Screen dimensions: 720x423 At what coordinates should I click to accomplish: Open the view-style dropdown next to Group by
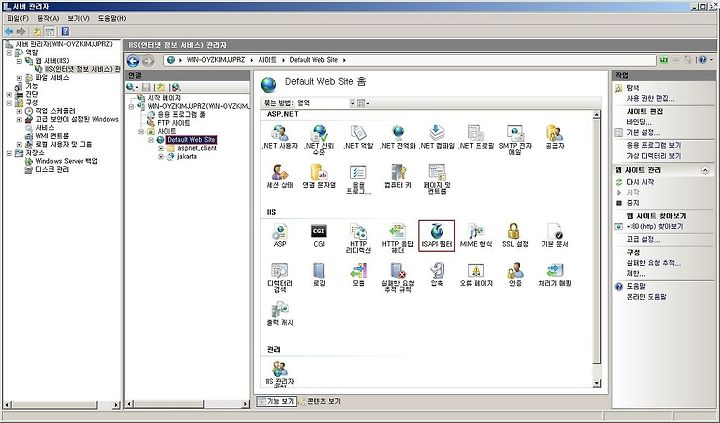(363, 103)
